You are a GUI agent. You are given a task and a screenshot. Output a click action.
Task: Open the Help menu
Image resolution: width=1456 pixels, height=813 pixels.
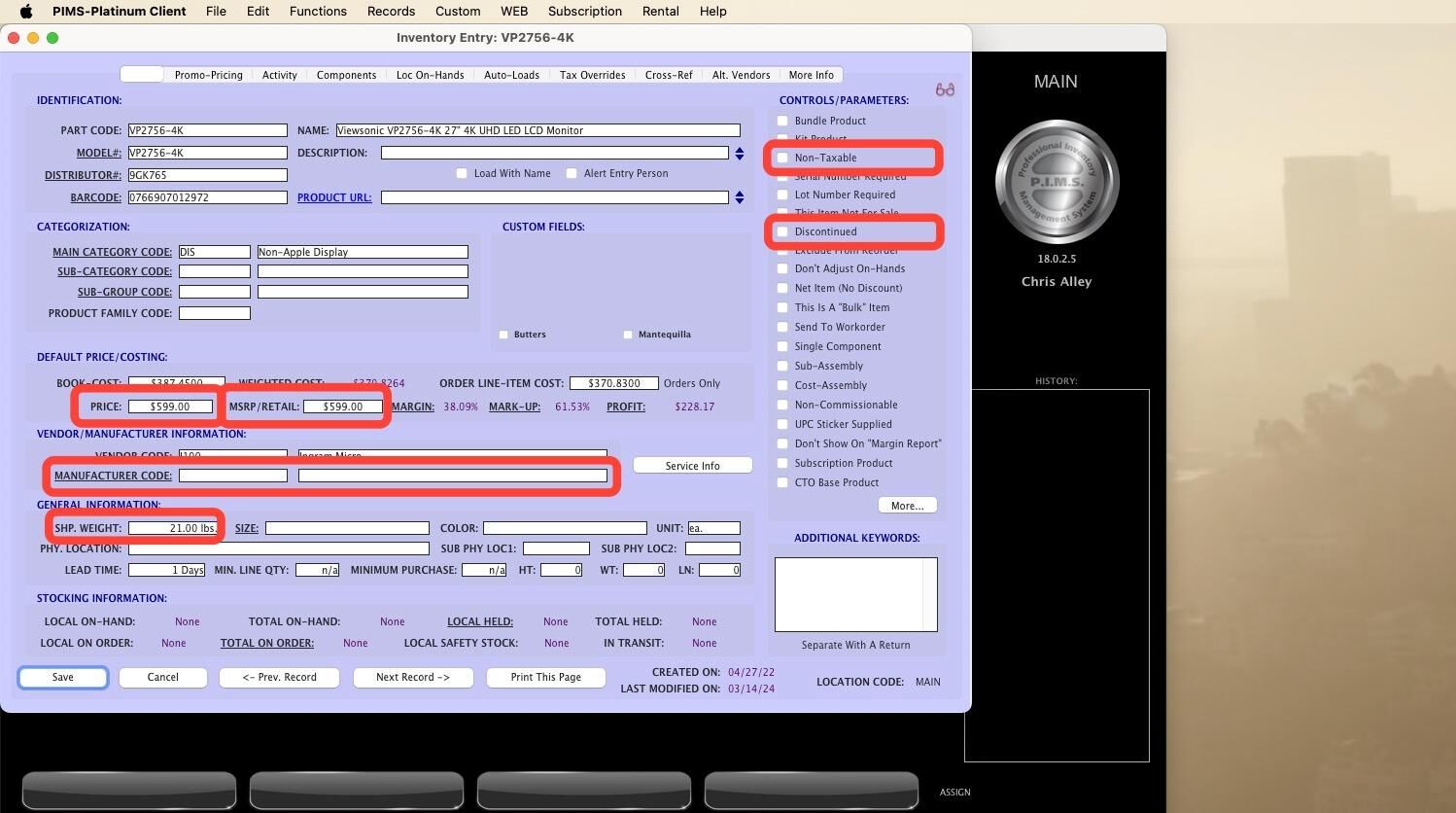click(x=712, y=12)
